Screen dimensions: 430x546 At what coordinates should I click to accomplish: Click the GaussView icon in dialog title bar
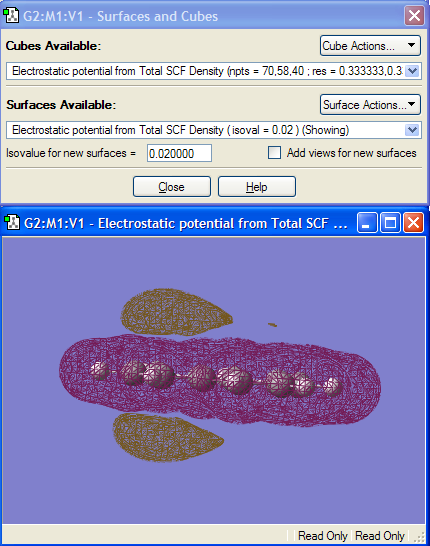11,16
